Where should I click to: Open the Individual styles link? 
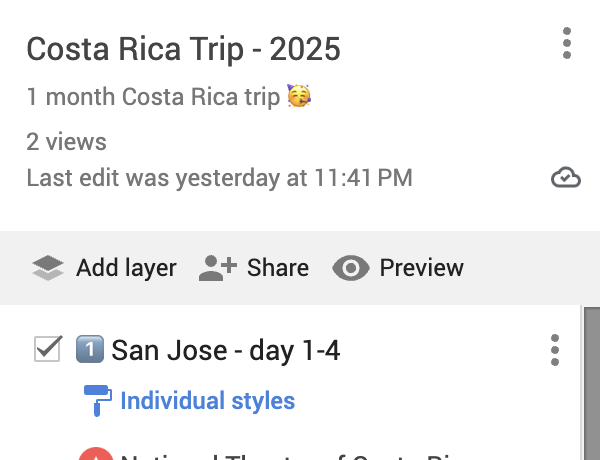click(207, 401)
